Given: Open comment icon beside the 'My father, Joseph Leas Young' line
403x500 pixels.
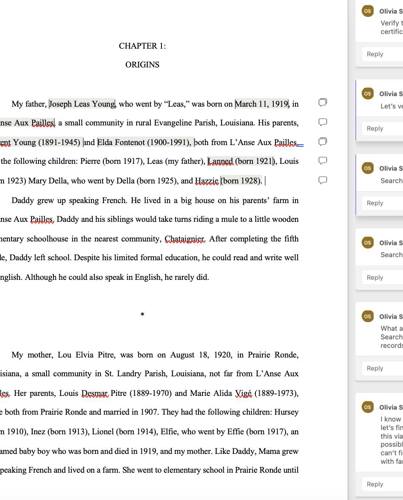Looking at the screenshot, I should [x=322, y=102].
